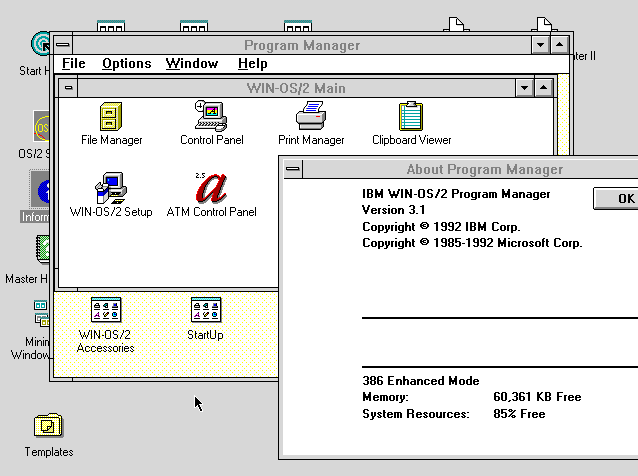The image size is (638, 476).
Task: Open the StartUp group icon
Action: point(205,311)
